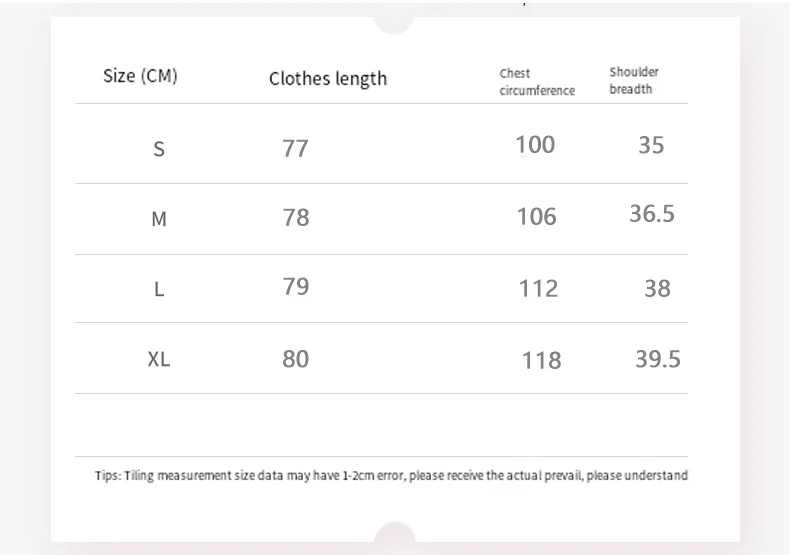Click the Size (CM) column header

[140, 76]
